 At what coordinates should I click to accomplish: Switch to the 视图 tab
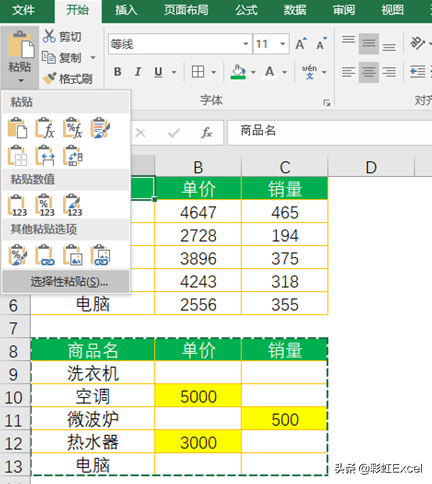pyautogui.click(x=393, y=10)
